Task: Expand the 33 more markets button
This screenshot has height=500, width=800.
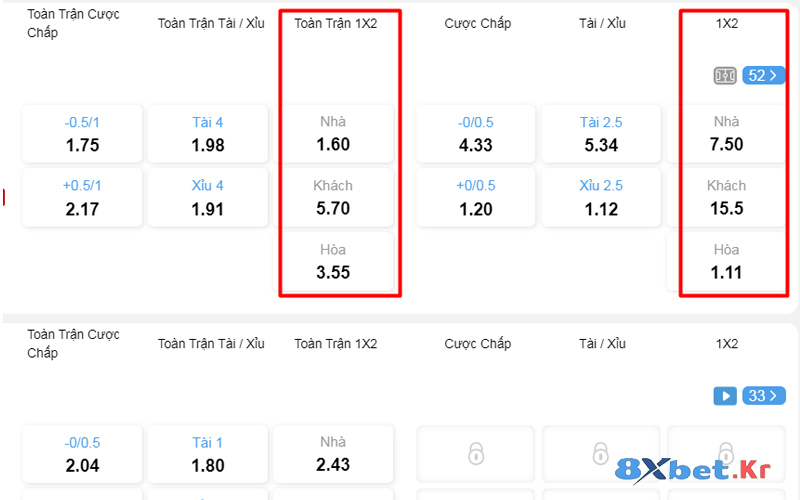Action: 764,396
